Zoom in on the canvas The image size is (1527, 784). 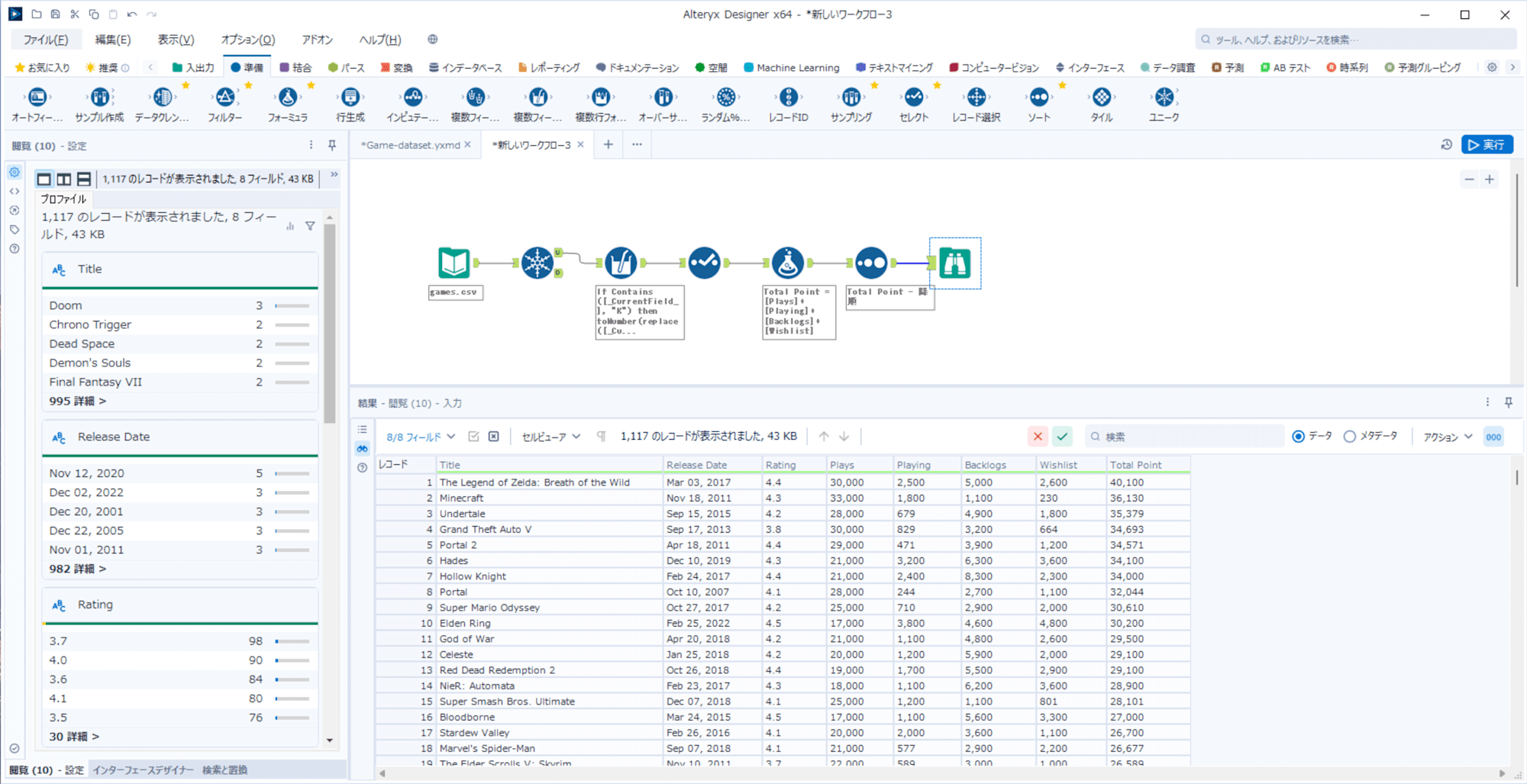1489,180
